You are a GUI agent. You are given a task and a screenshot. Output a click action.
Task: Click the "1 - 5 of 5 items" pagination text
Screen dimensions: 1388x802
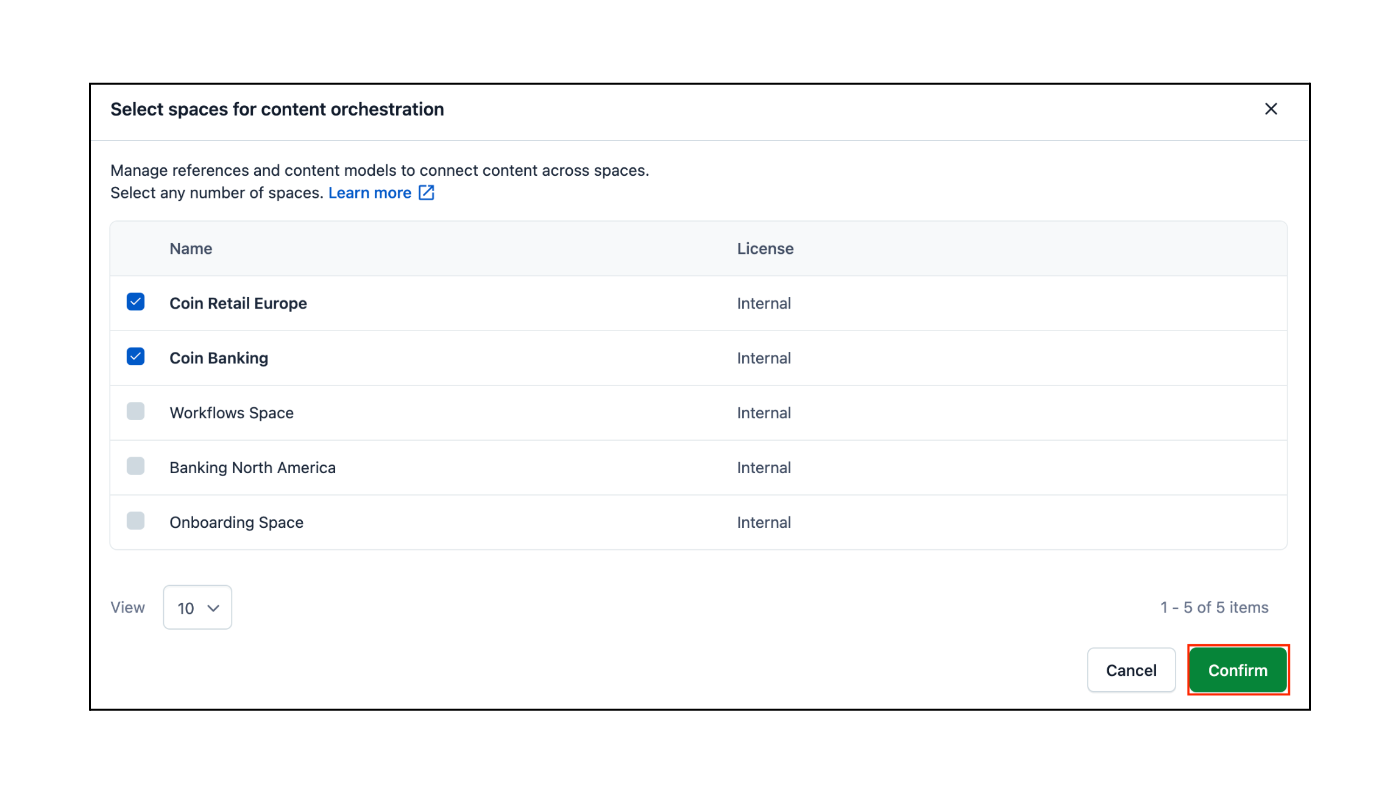(x=1214, y=607)
